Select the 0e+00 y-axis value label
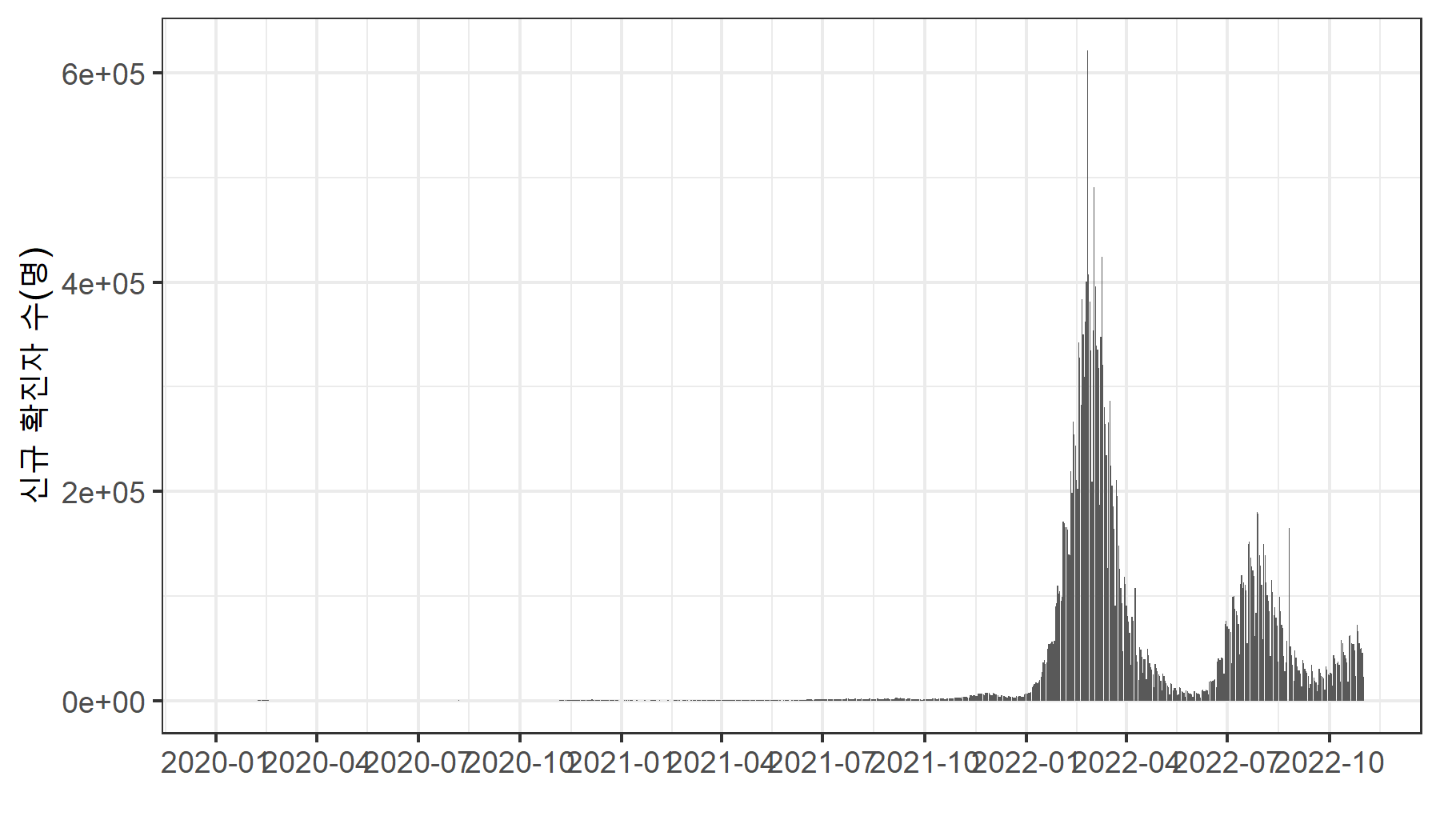 coord(102,702)
